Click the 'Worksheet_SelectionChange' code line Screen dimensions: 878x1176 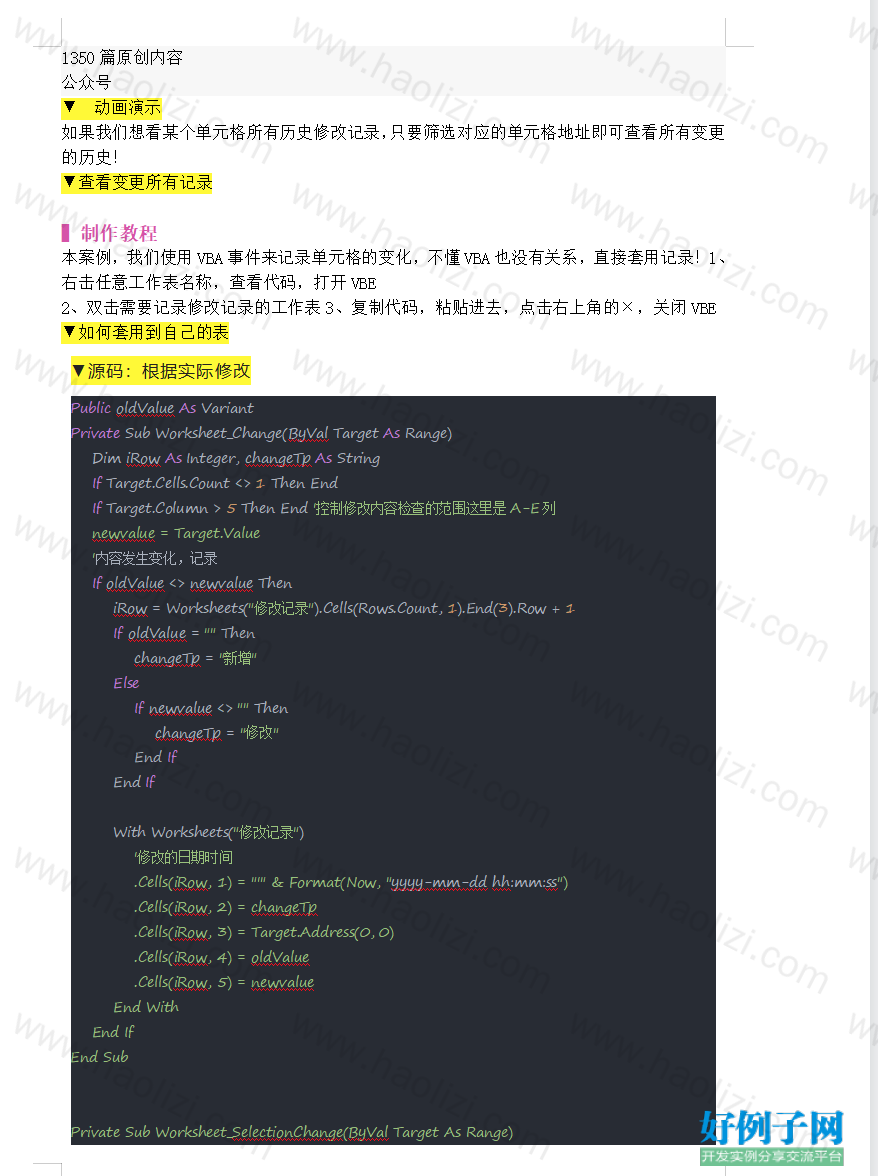pos(292,1132)
